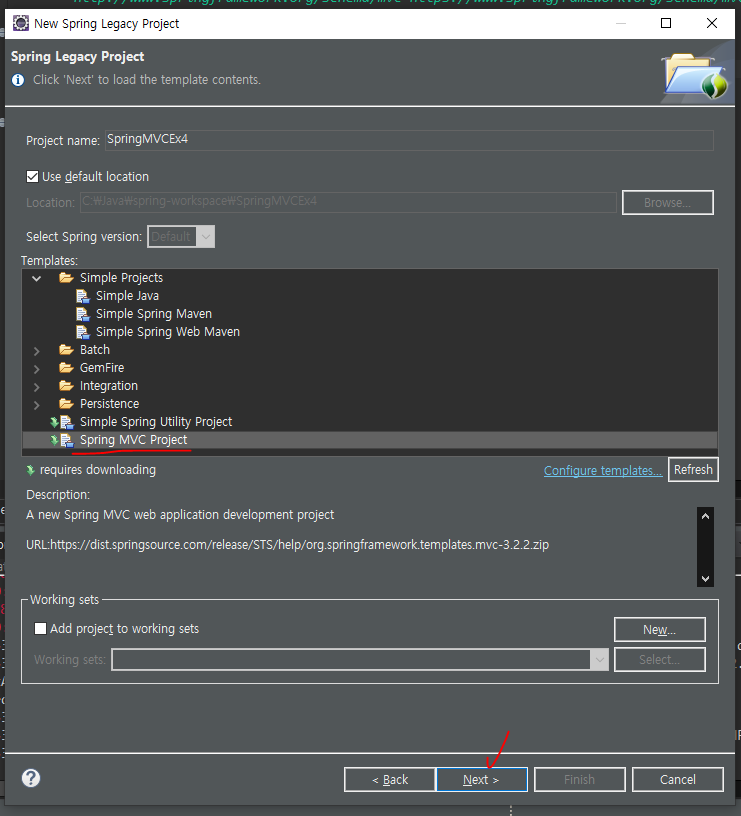Collapse the Simple Projects folder
This screenshot has width=741, height=816.
pyautogui.click(x=36, y=278)
